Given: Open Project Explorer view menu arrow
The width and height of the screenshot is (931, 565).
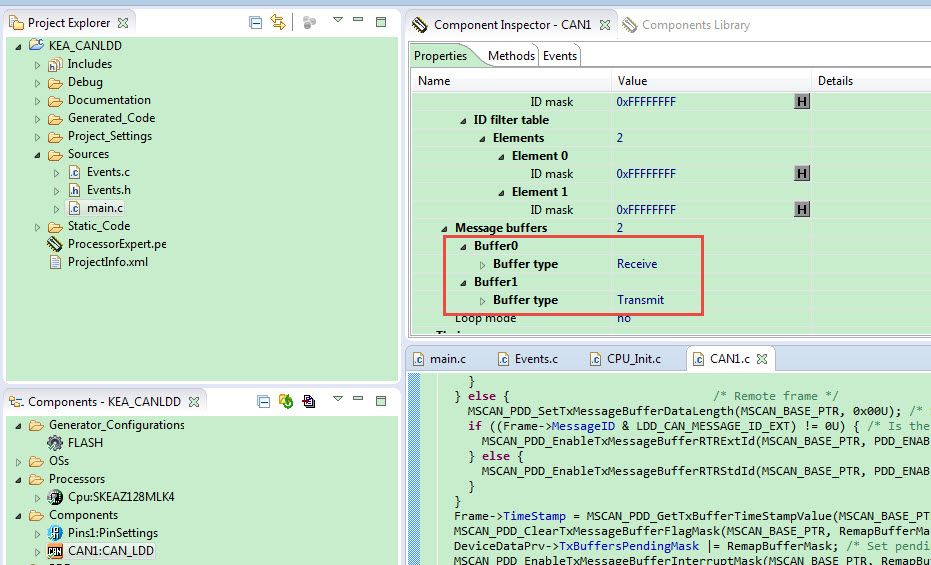Looking at the screenshot, I should click(338, 20).
